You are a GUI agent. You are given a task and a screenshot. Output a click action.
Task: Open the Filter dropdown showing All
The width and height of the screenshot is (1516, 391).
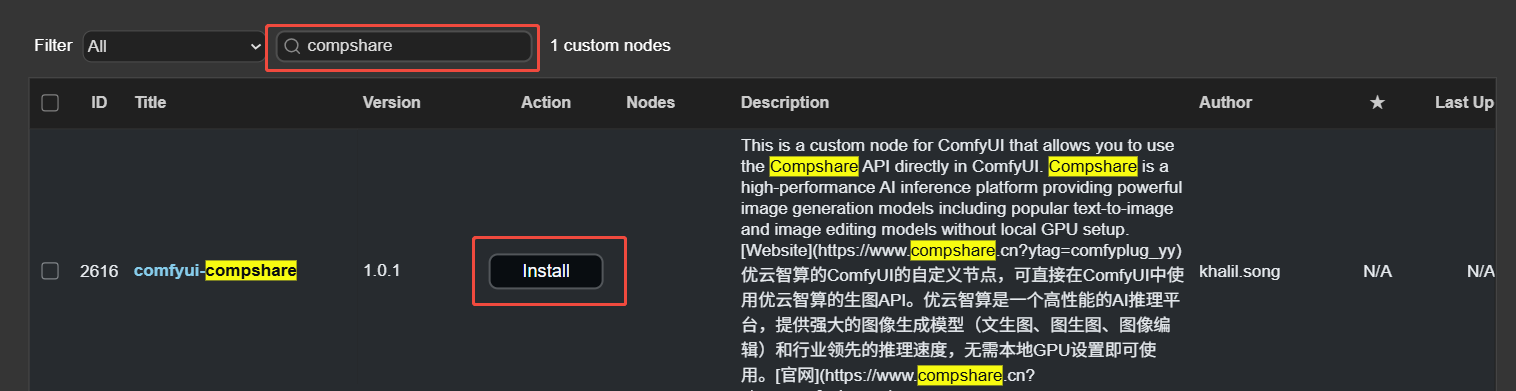pyautogui.click(x=174, y=46)
